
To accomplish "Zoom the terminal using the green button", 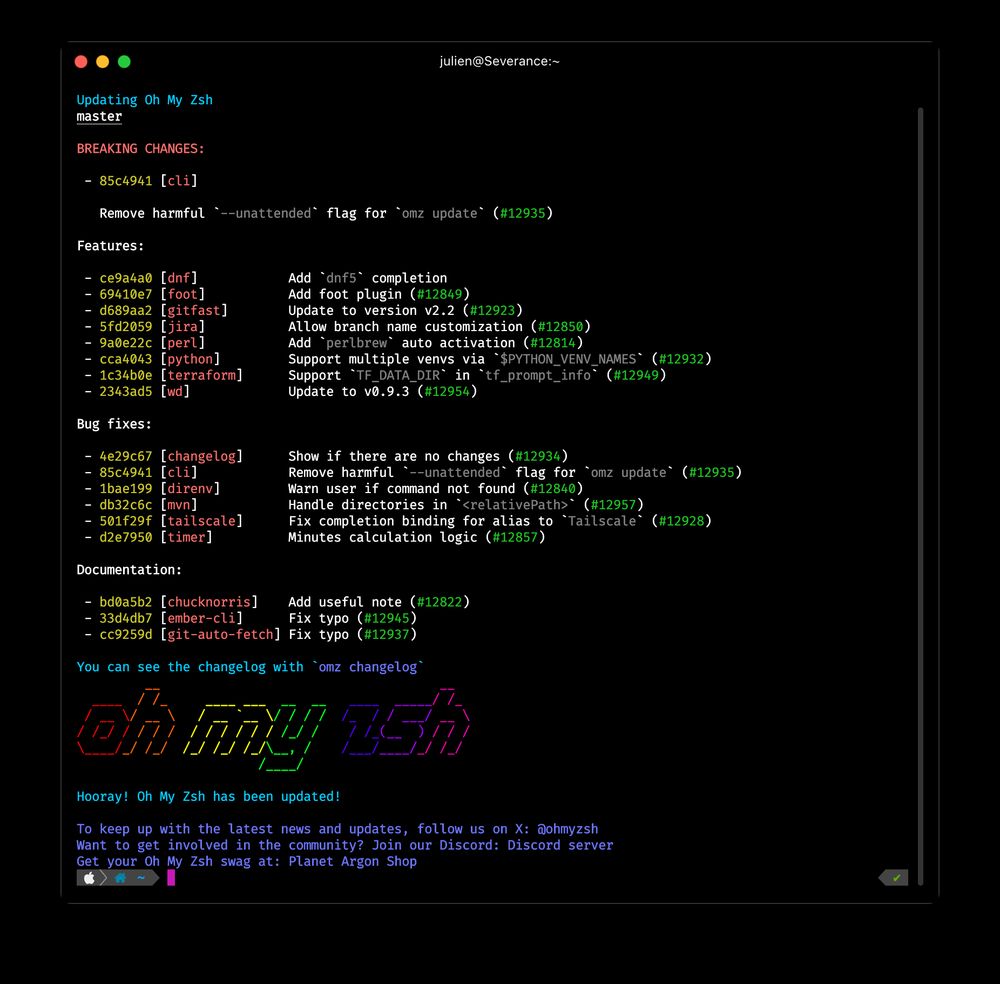I will [x=124, y=61].
